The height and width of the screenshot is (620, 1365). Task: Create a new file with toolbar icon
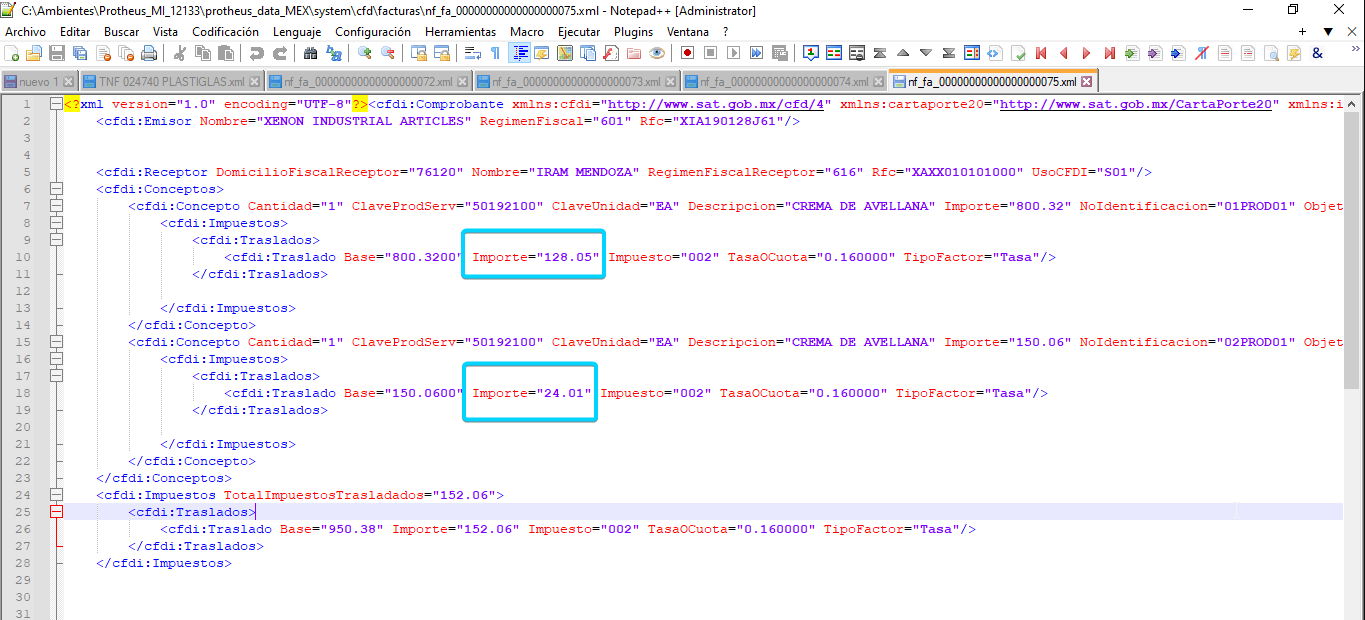tap(11, 53)
